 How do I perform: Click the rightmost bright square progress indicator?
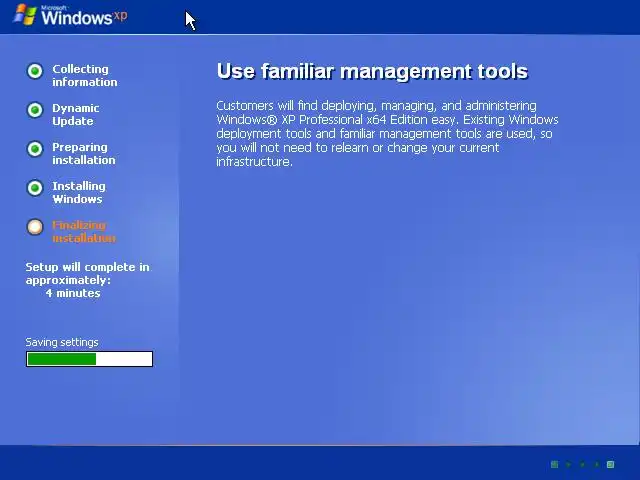point(611,464)
